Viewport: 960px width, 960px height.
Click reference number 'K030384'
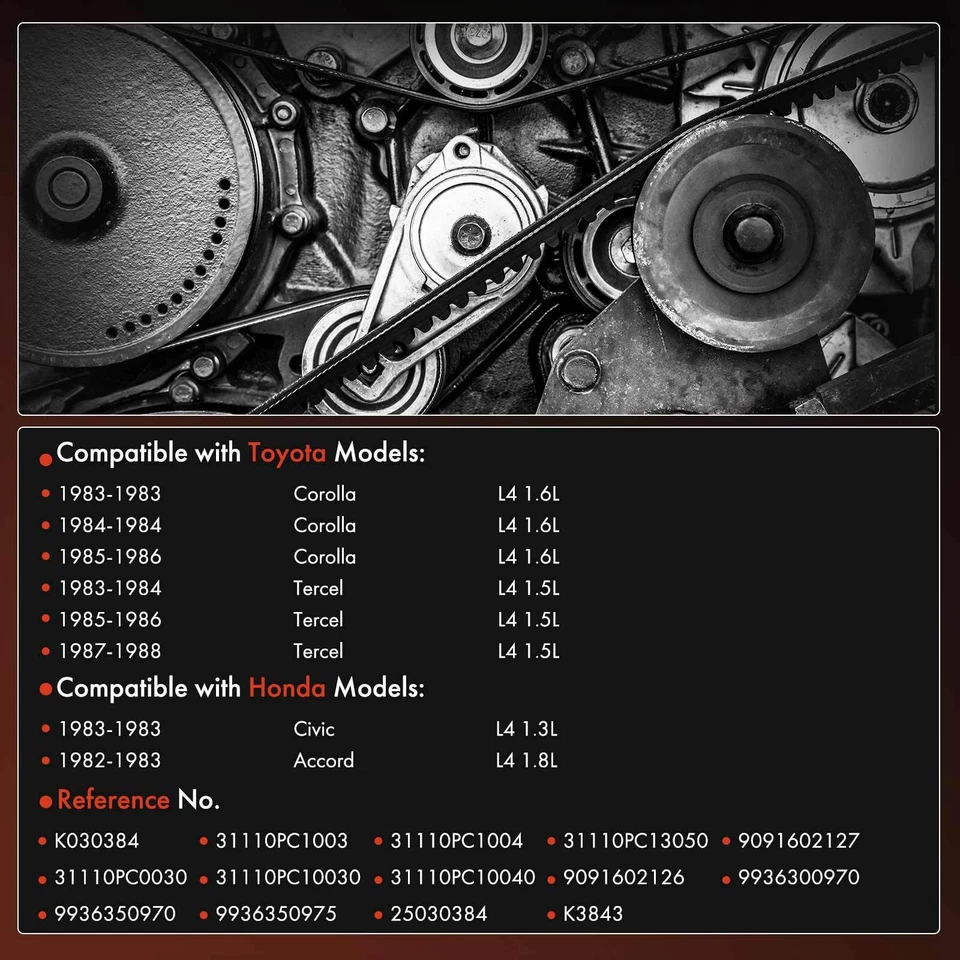(97, 841)
